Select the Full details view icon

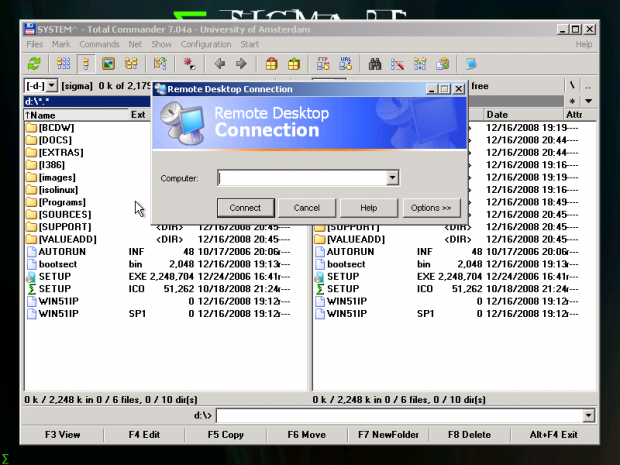(x=86, y=64)
